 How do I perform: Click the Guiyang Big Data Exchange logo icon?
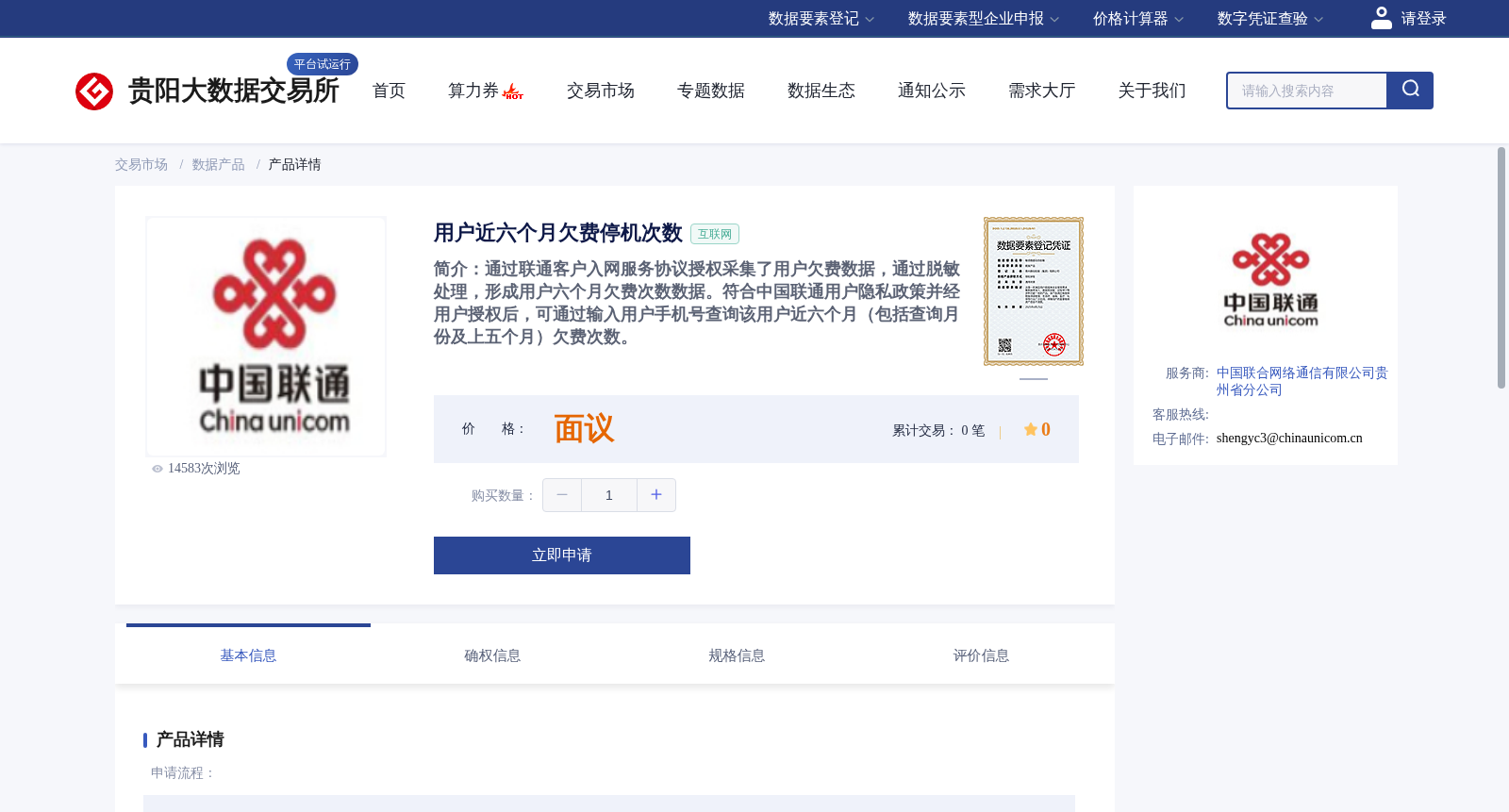pyautogui.click(x=94, y=91)
